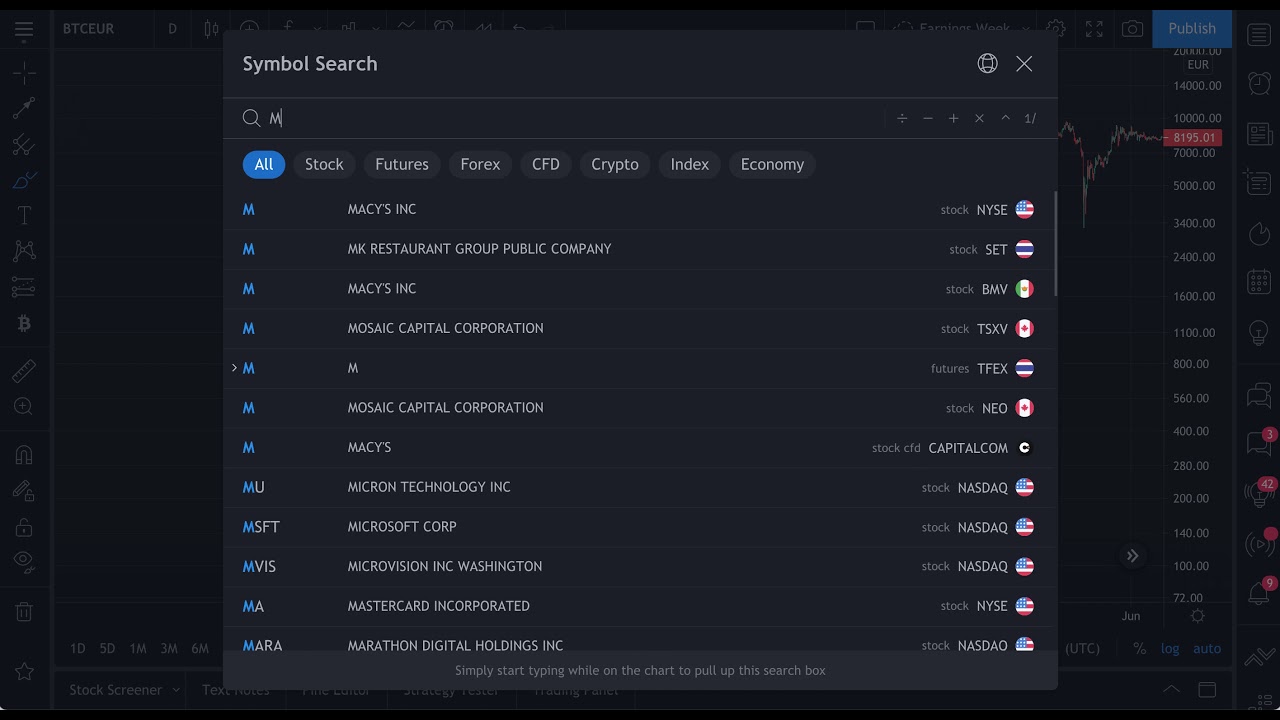
Task: Select the trend line drawing tool
Action: tap(24, 108)
